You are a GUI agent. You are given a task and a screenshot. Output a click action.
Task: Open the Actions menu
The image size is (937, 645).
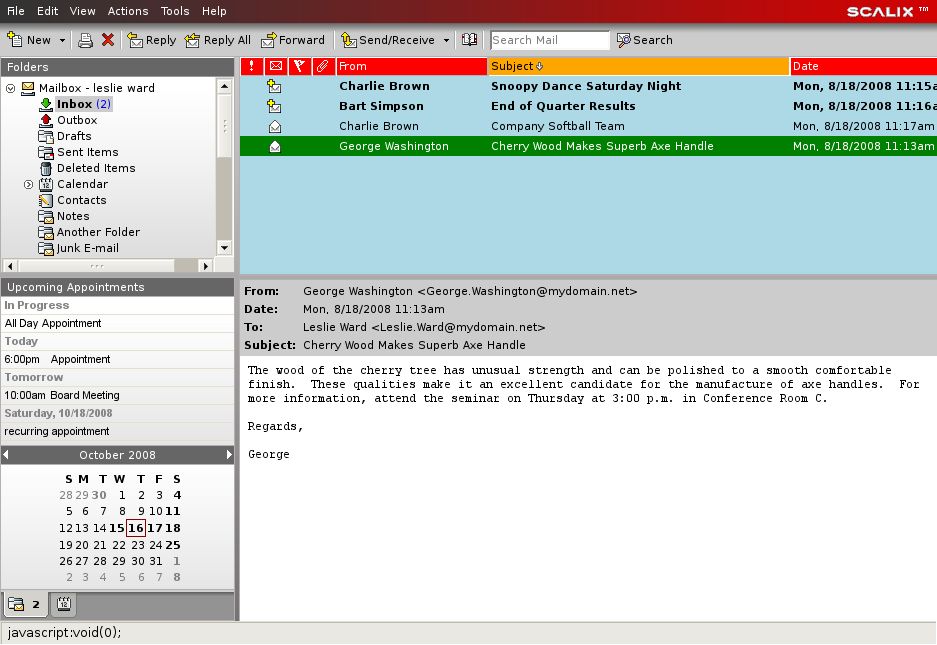(128, 11)
